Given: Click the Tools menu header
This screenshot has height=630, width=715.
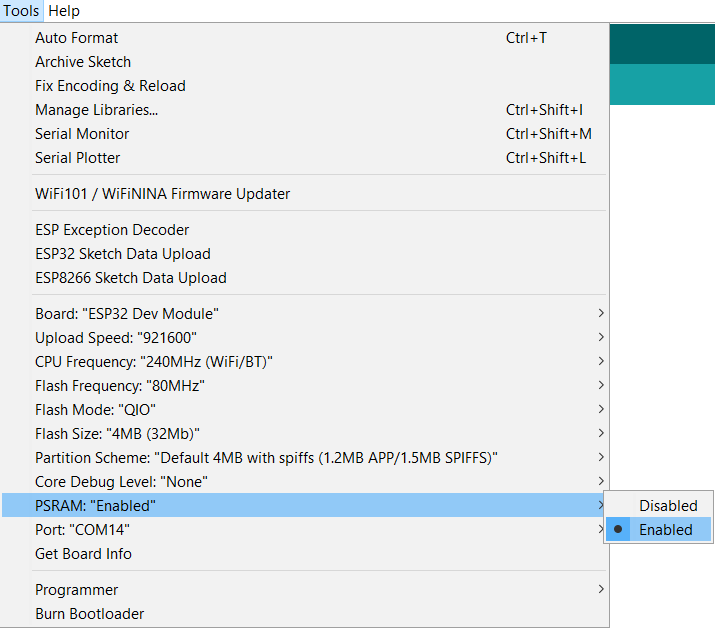Looking at the screenshot, I should (22, 11).
